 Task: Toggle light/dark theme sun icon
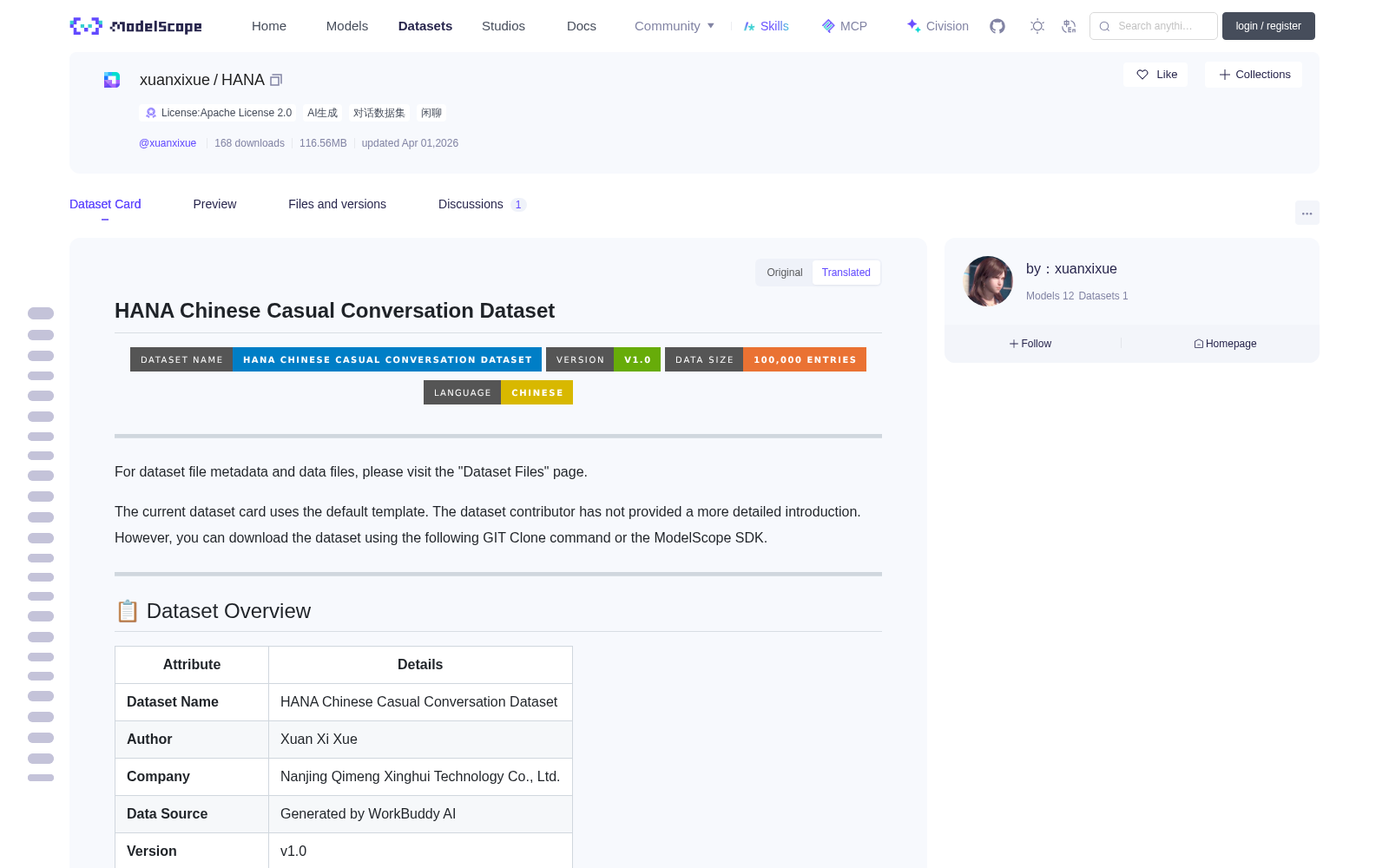1037,26
